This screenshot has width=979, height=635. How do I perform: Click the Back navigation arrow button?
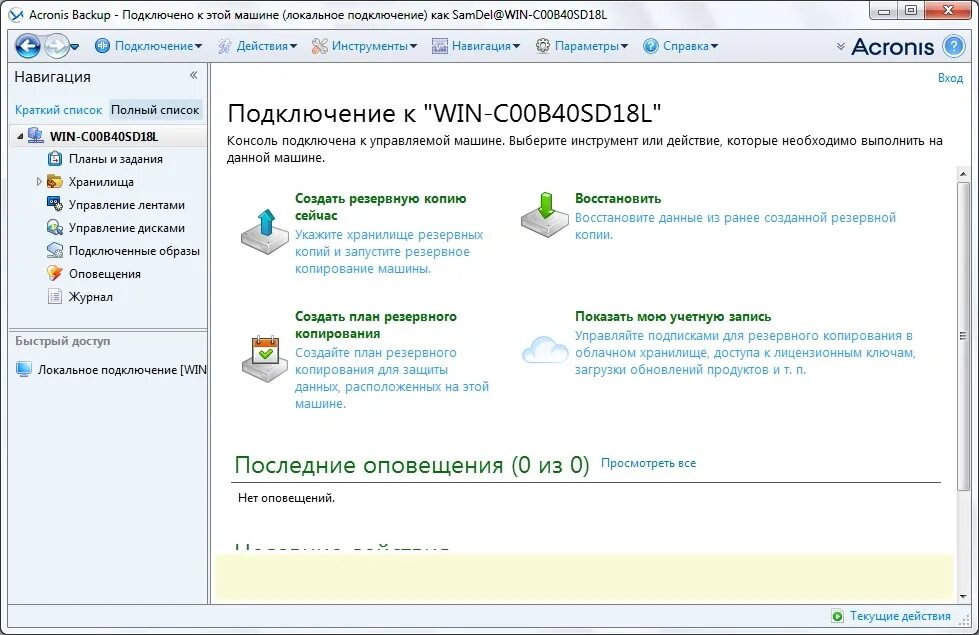pyautogui.click(x=27, y=46)
